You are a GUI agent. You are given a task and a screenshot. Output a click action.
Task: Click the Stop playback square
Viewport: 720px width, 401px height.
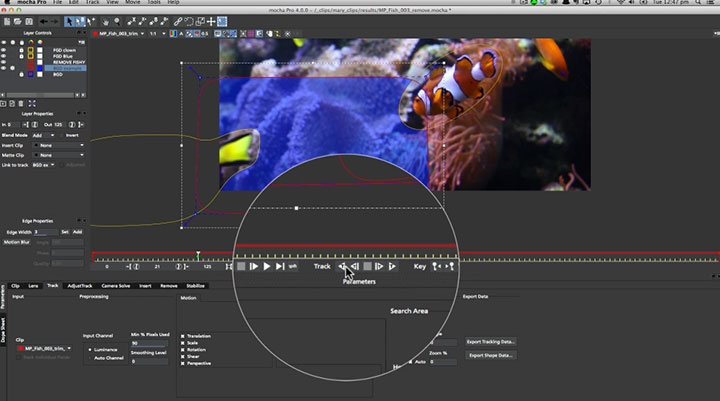pos(241,266)
